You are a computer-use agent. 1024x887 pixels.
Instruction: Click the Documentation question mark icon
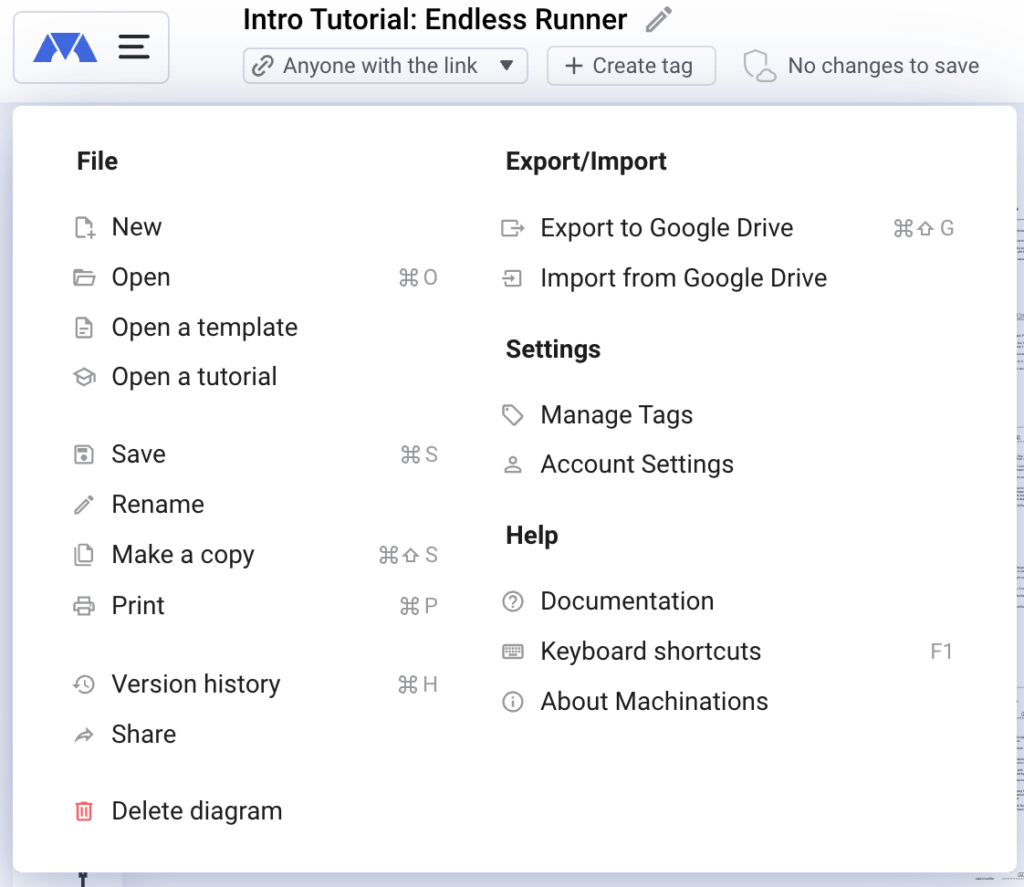click(513, 601)
